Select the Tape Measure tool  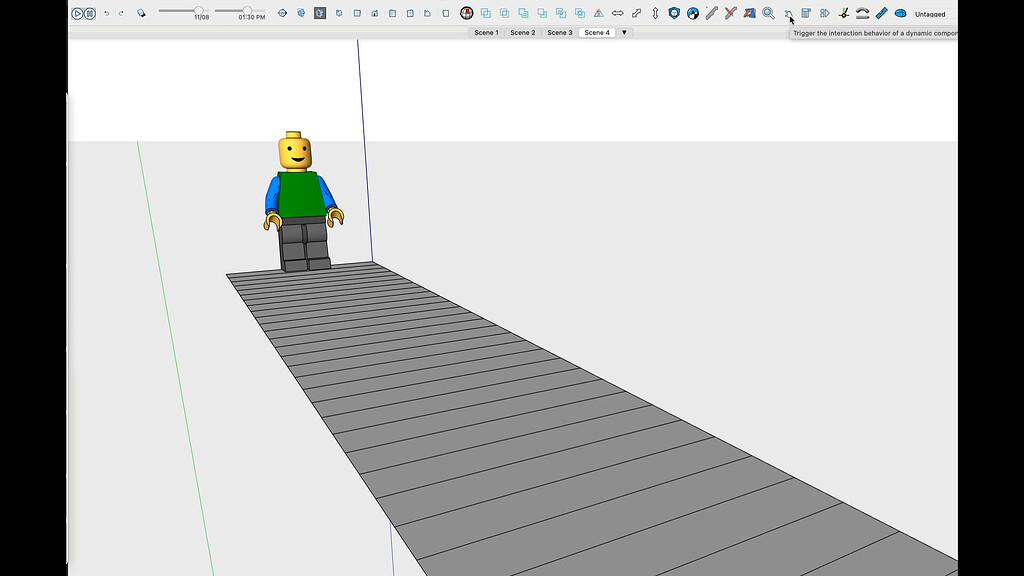[880, 13]
